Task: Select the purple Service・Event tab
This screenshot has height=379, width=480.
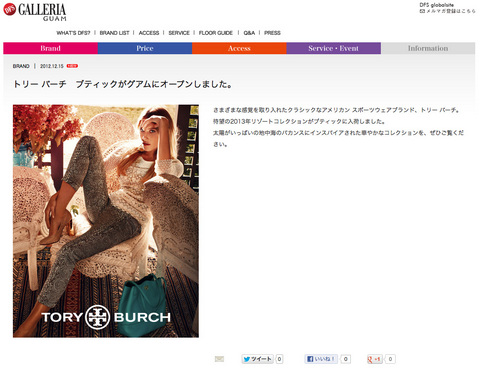Action: (333, 48)
